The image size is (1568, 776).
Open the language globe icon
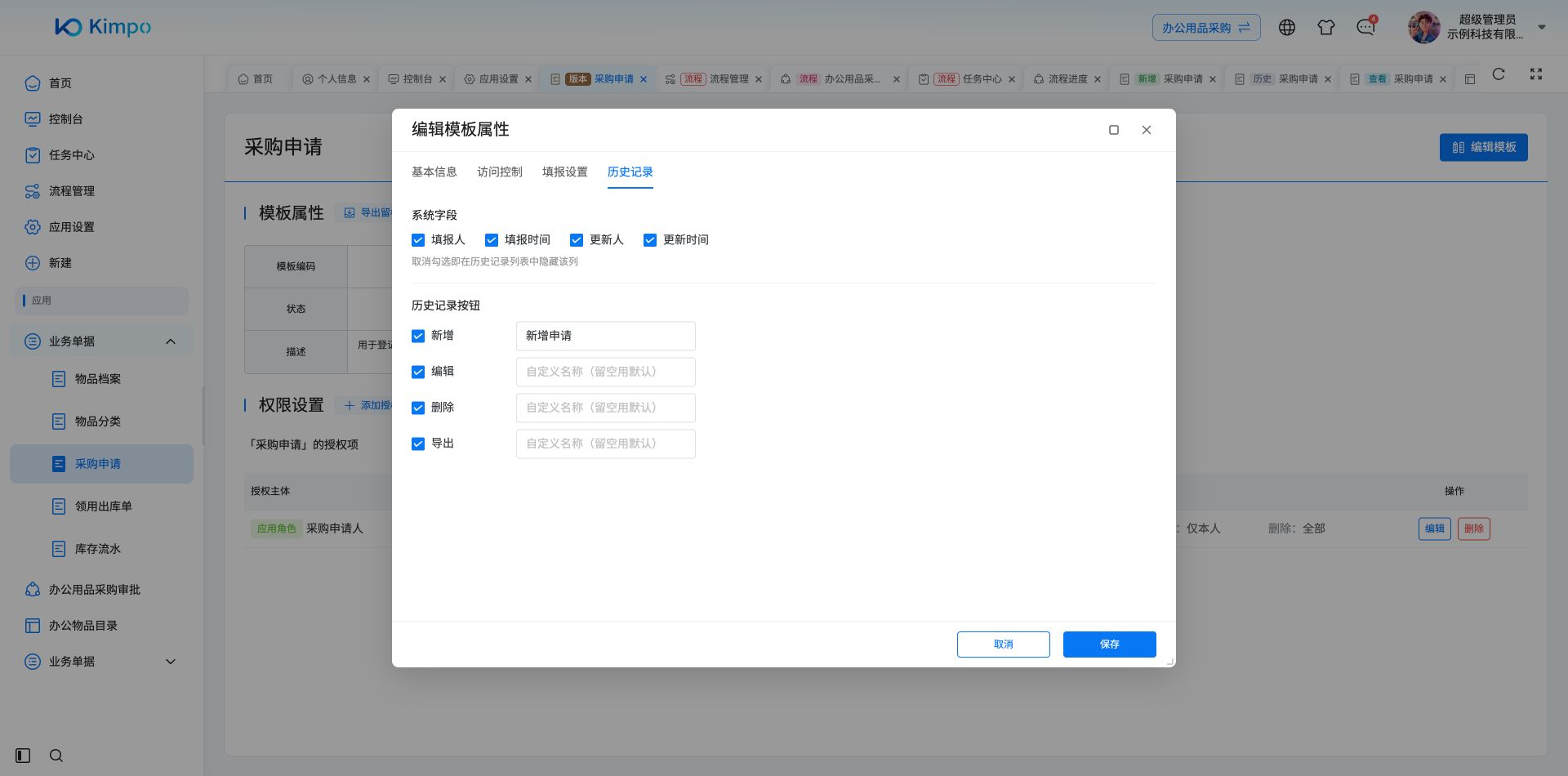click(x=1287, y=28)
